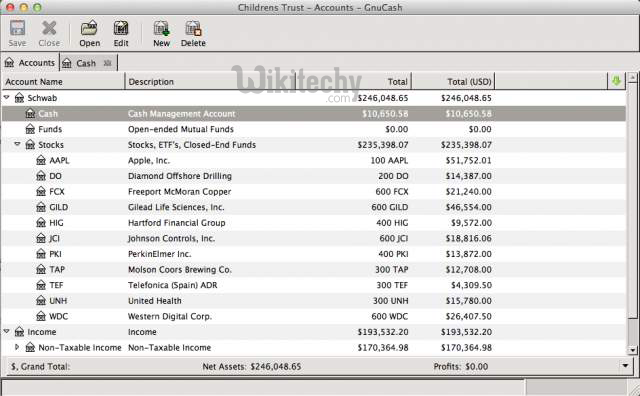This screenshot has height=396, width=640.
Task: Click the United Health description
Action: (x=155, y=301)
